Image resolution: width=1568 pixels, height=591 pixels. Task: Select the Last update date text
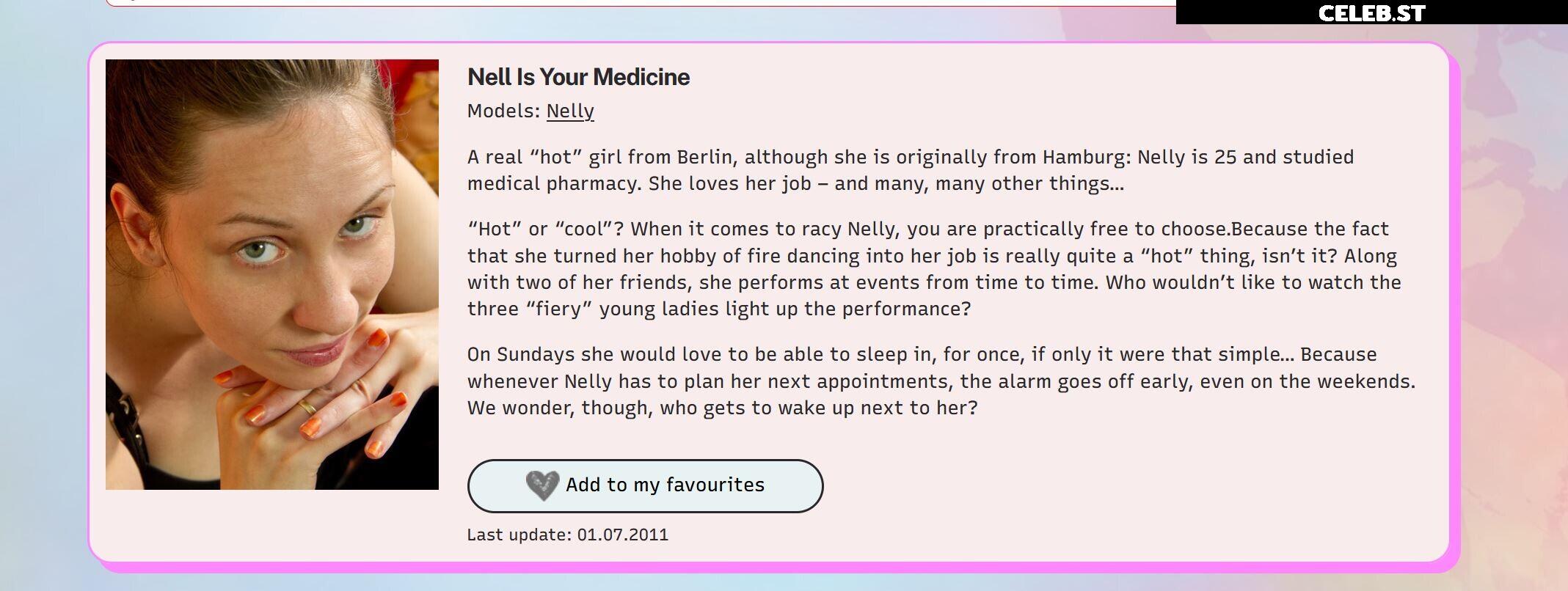tap(567, 535)
